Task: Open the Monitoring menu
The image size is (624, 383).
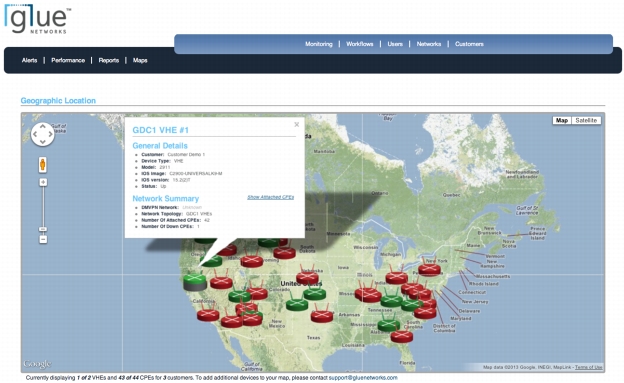Action: click(319, 44)
